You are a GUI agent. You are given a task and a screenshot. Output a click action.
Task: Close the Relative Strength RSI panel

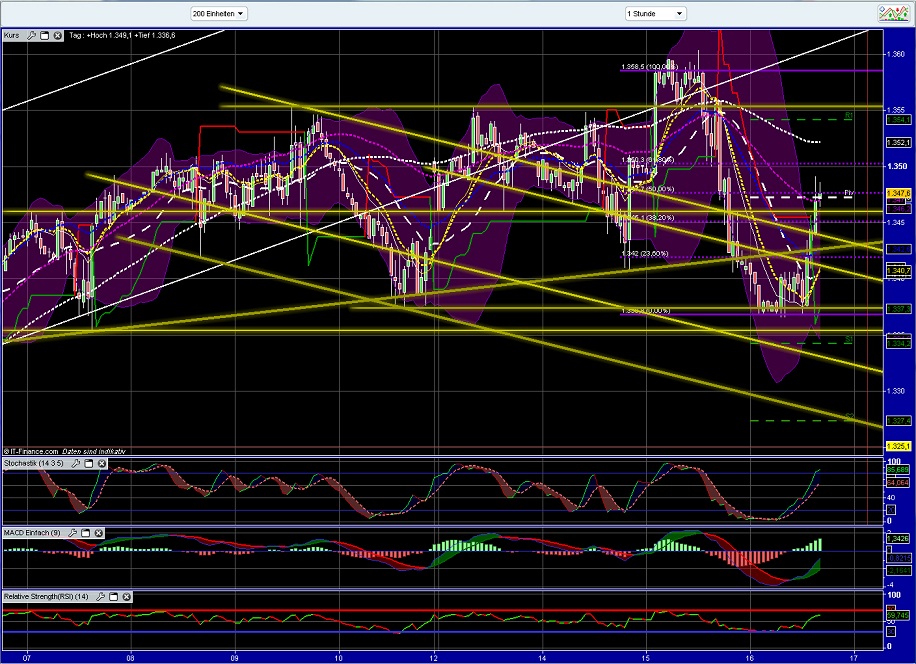click(x=126, y=597)
